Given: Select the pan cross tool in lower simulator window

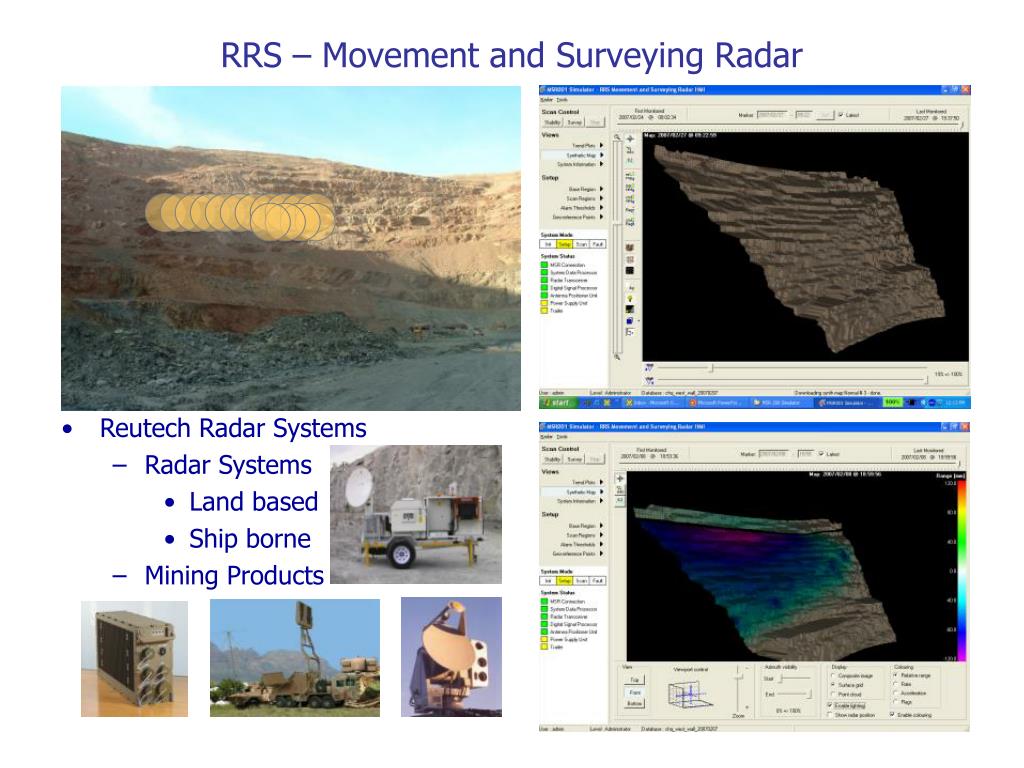Looking at the screenshot, I should pyautogui.click(x=620, y=478).
